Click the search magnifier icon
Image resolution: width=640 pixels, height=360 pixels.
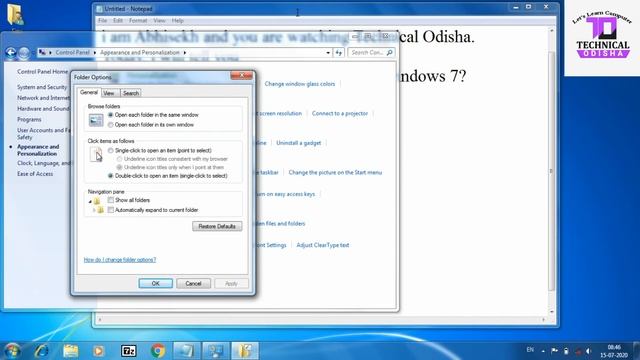(389, 53)
